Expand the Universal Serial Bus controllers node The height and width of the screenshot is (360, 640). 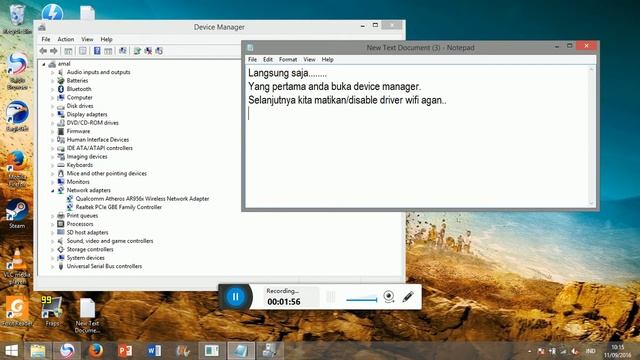(53, 267)
